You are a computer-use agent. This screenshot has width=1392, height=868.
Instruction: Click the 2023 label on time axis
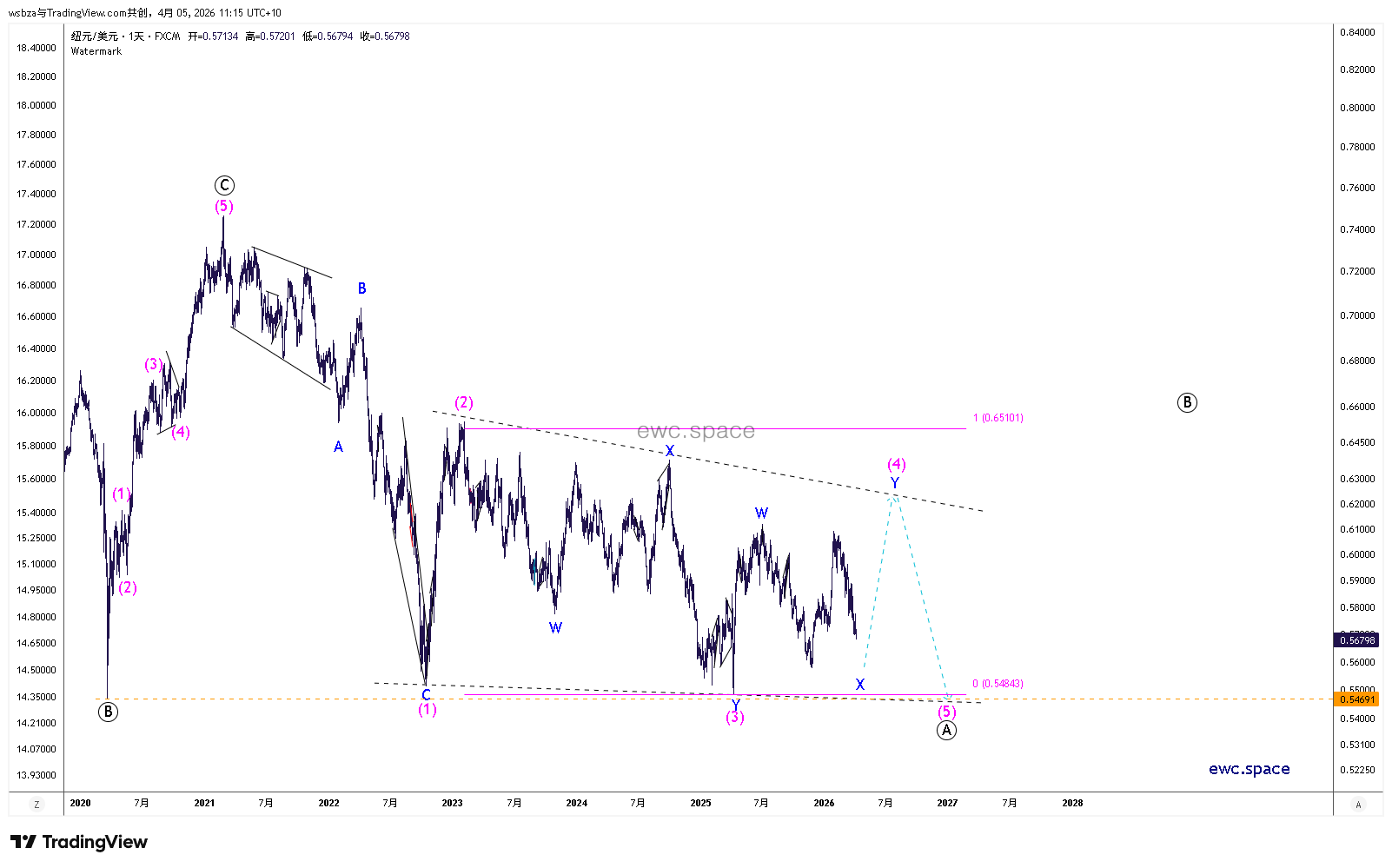(452, 804)
